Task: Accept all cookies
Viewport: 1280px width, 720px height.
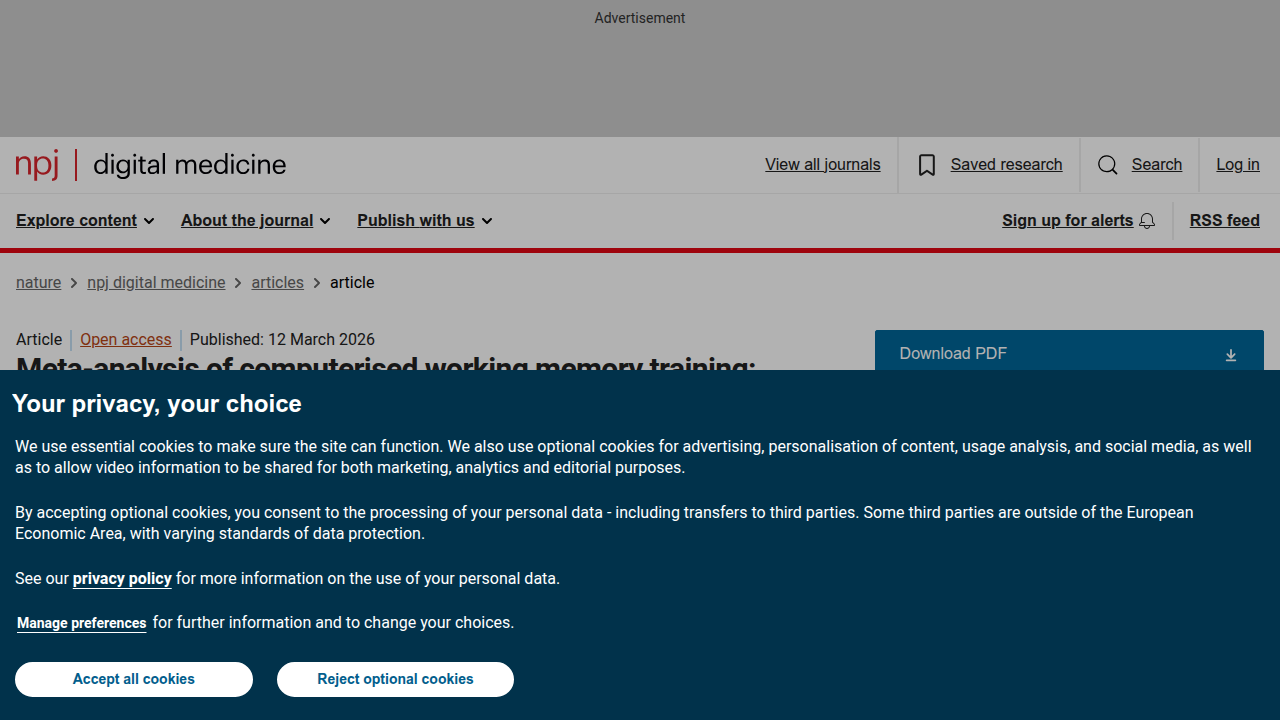Action: 134,679
